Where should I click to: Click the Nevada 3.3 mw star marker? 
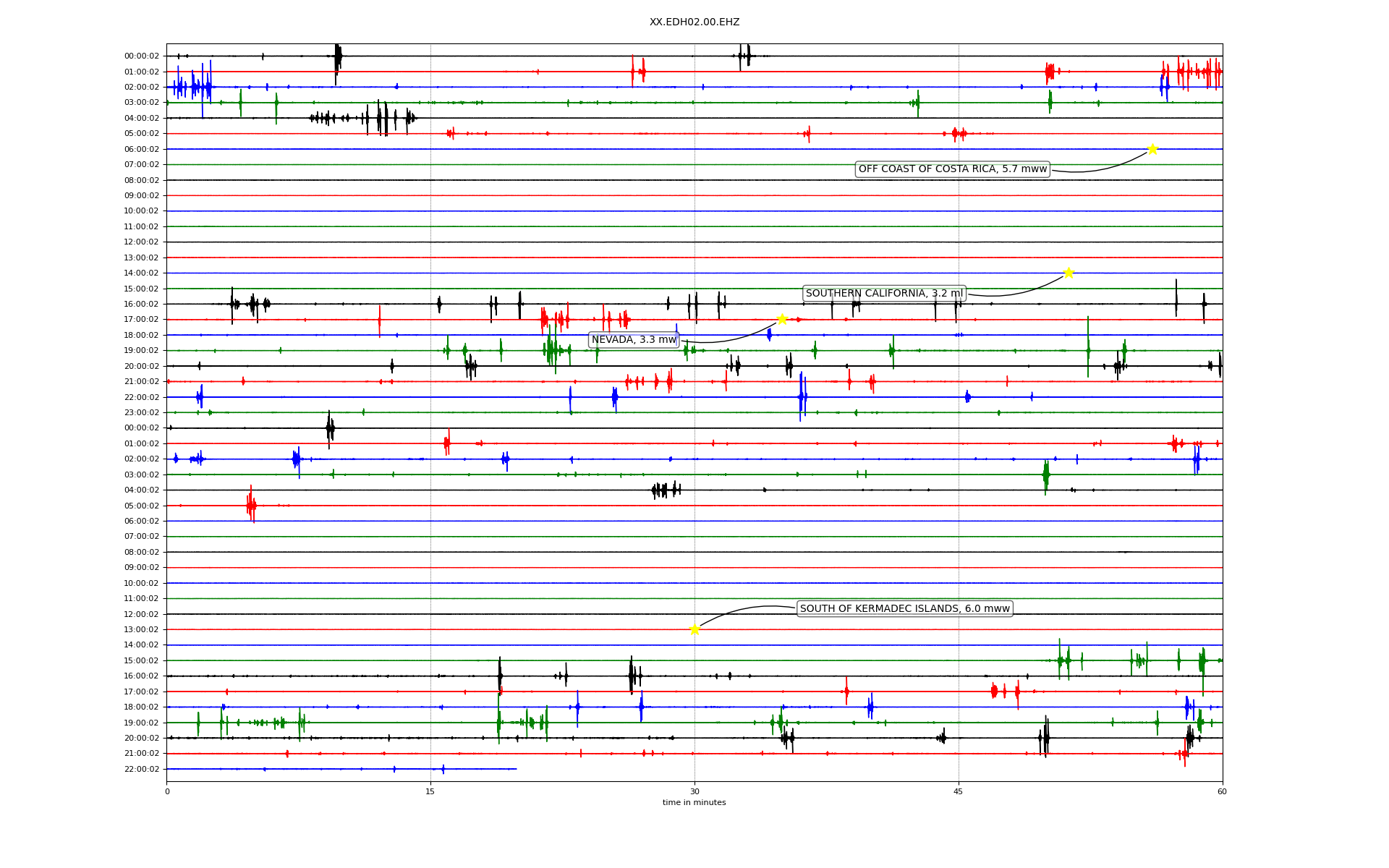click(x=782, y=319)
